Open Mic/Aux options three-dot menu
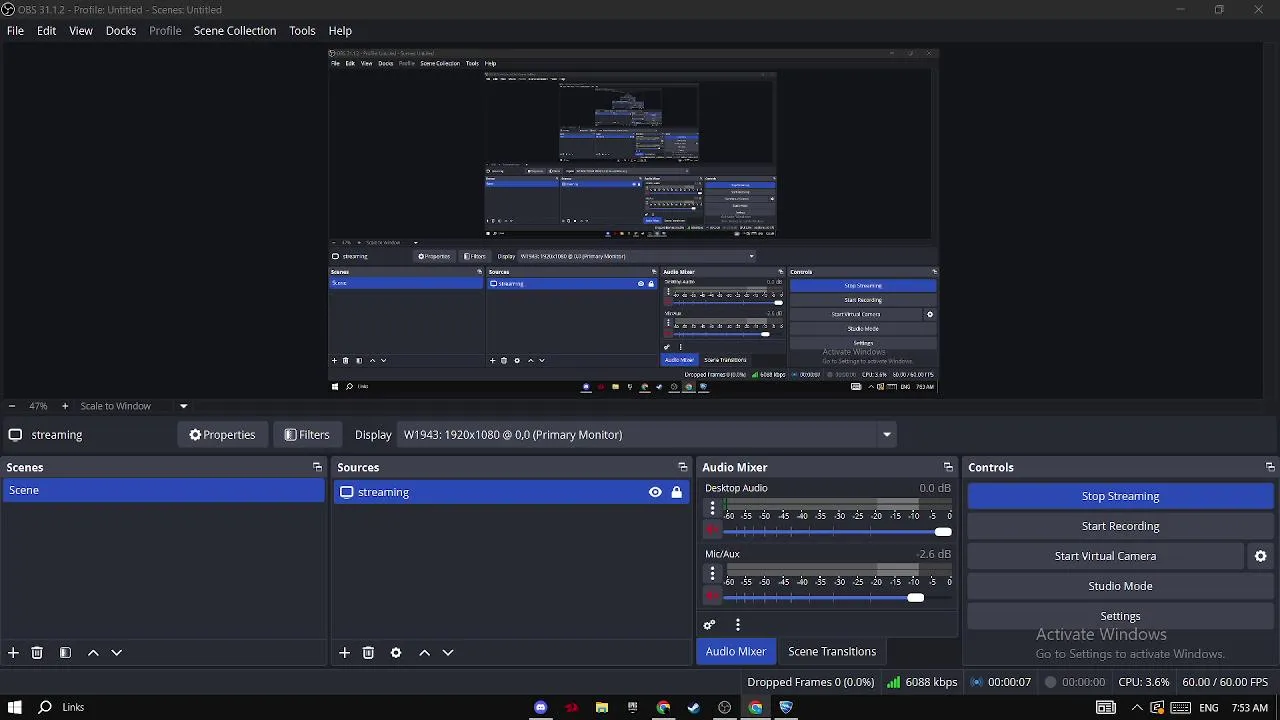 click(x=712, y=574)
